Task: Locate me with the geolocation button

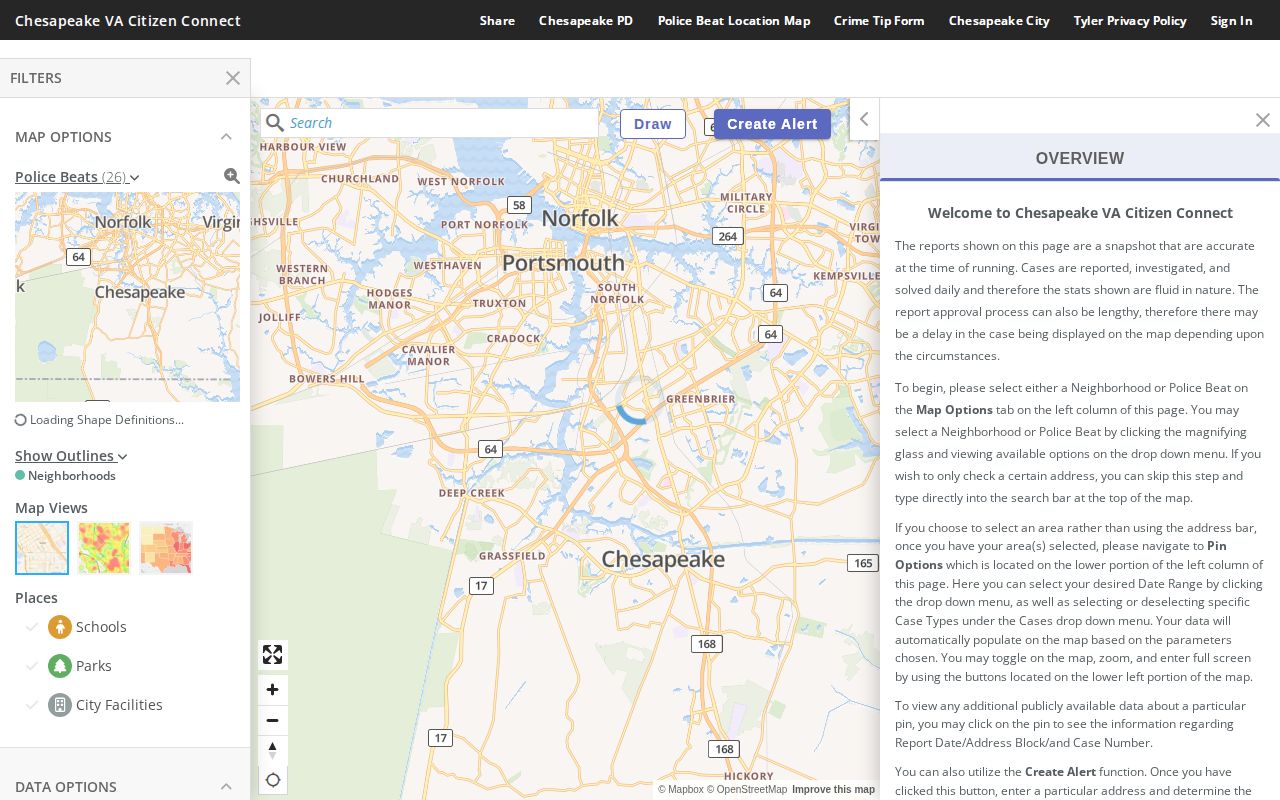Action: (x=272, y=780)
